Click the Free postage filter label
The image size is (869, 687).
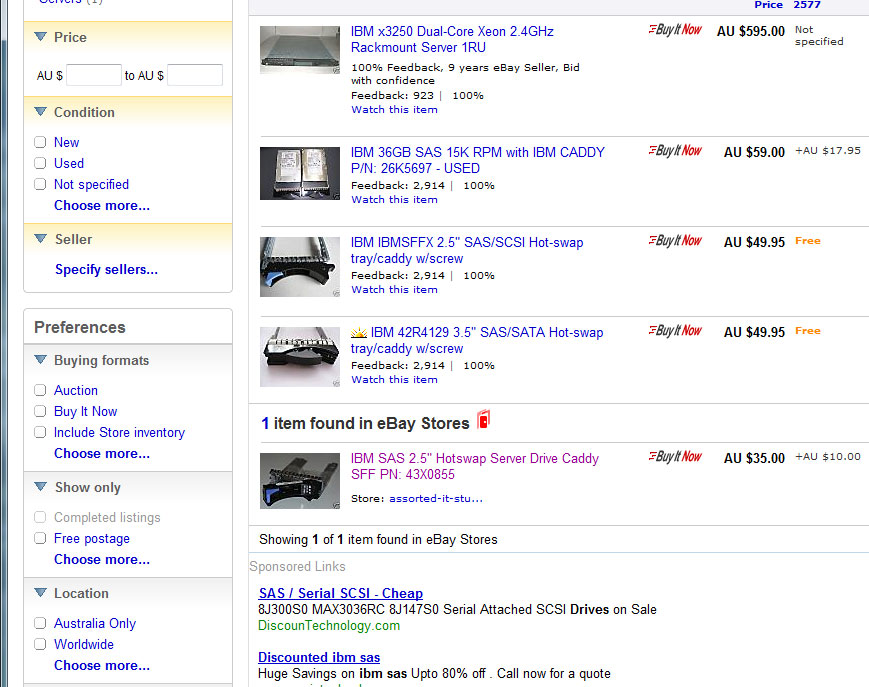click(x=91, y=539)
